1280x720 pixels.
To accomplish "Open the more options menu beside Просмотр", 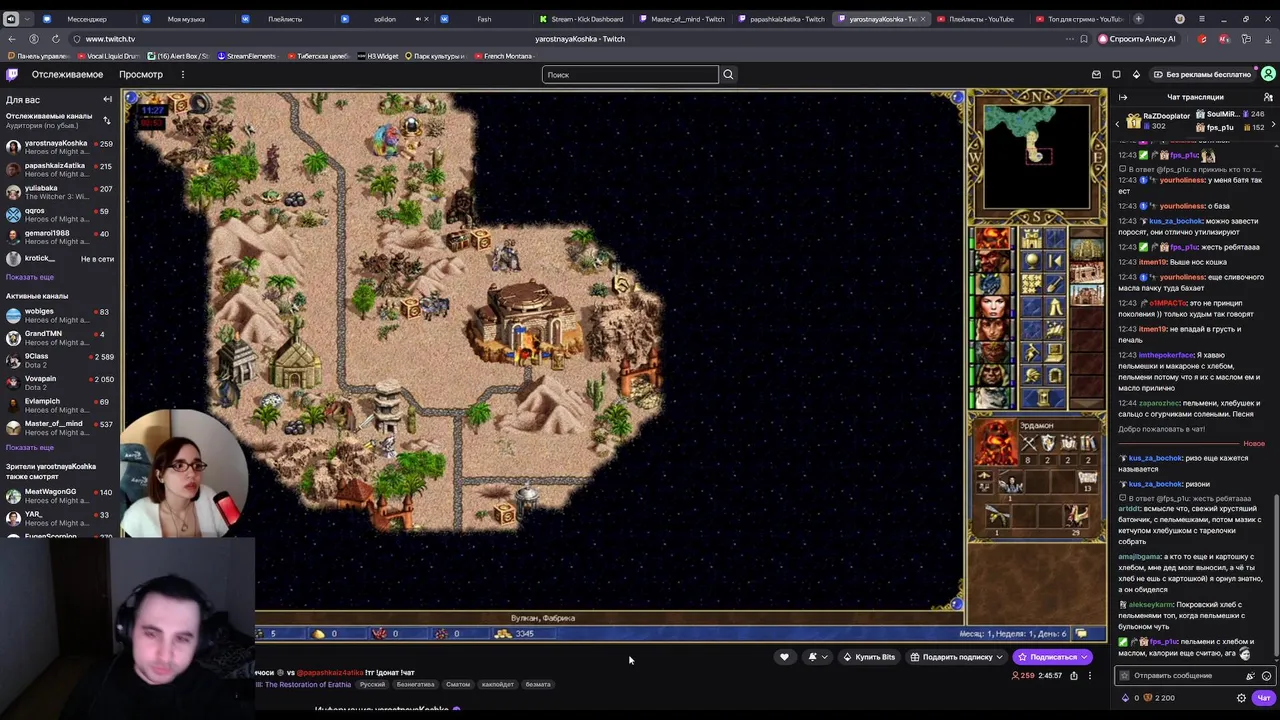I will point(182,74).
